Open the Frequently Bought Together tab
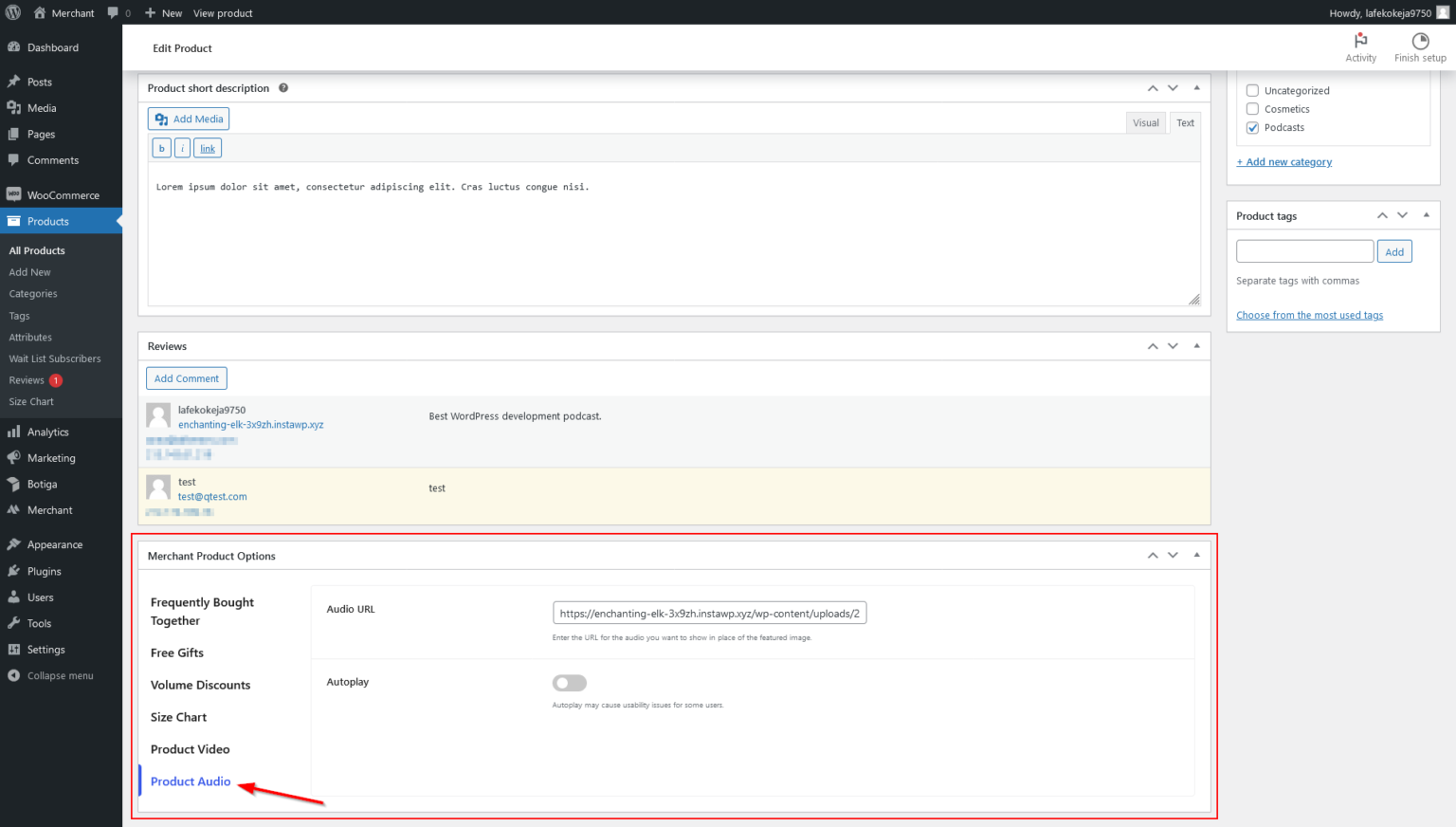This screenshot has width=1456, height=827. (203, 612)
